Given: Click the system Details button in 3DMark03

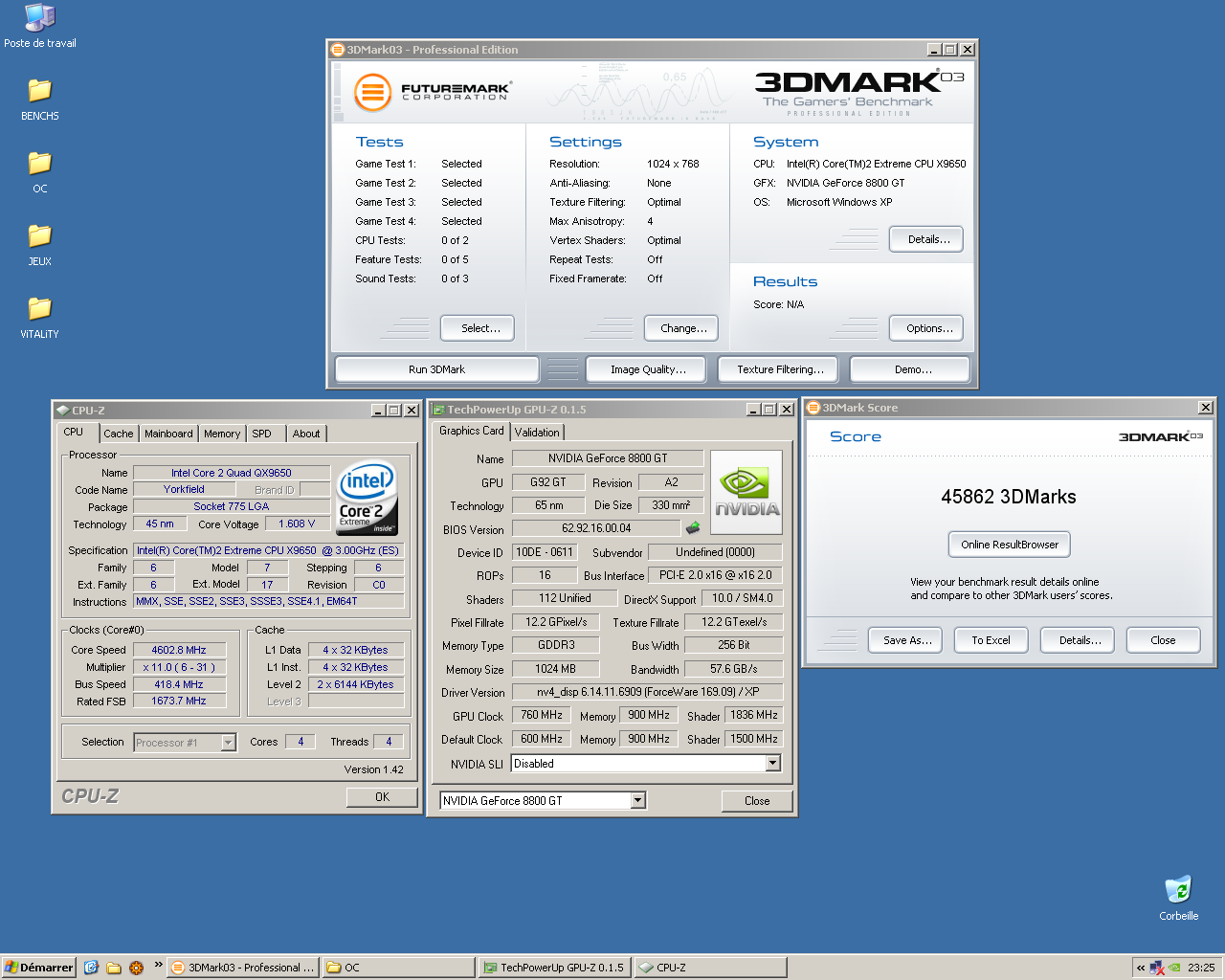Looking at the screenshot, I should (x=928, y=239).
